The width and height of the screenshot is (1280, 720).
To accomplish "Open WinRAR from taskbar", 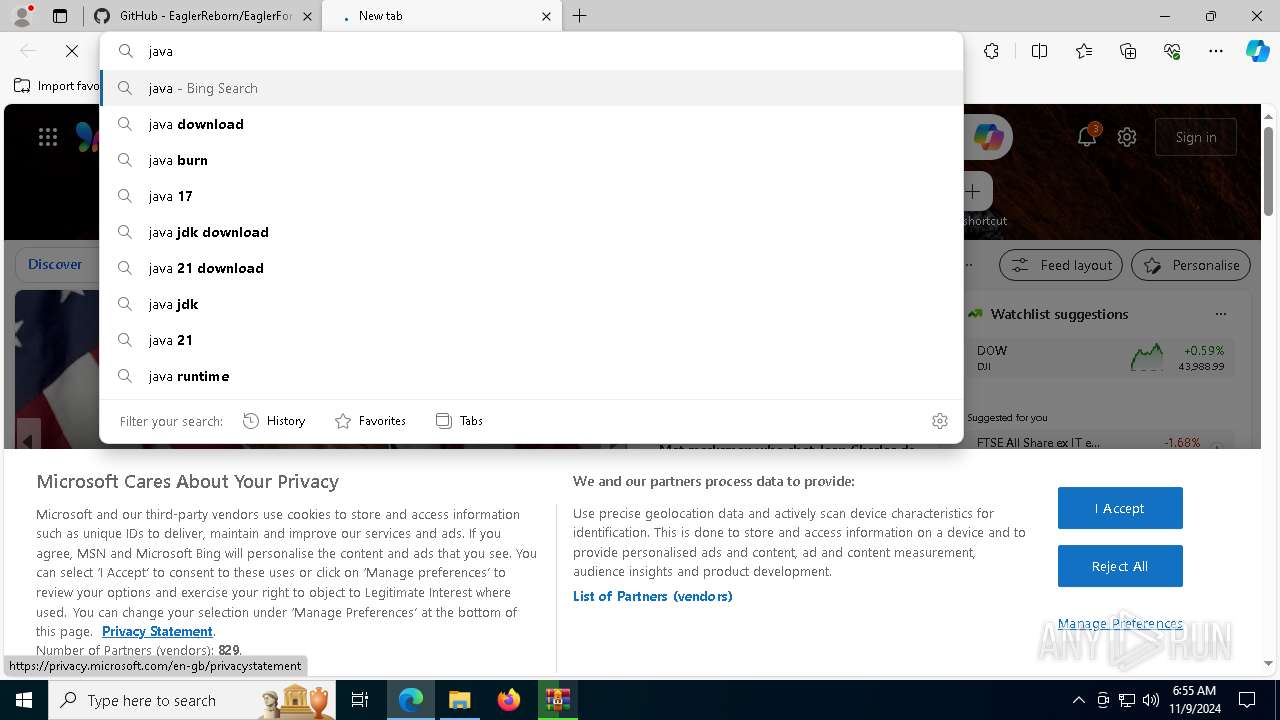I will tap(557, 700).
